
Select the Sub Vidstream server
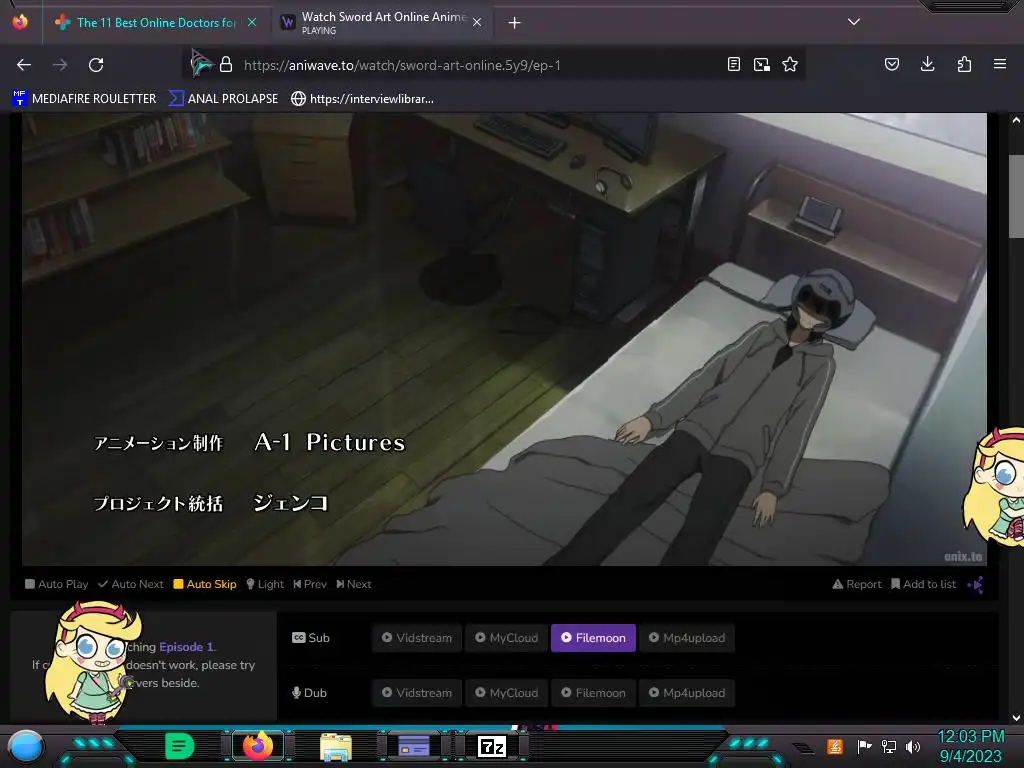417,638
